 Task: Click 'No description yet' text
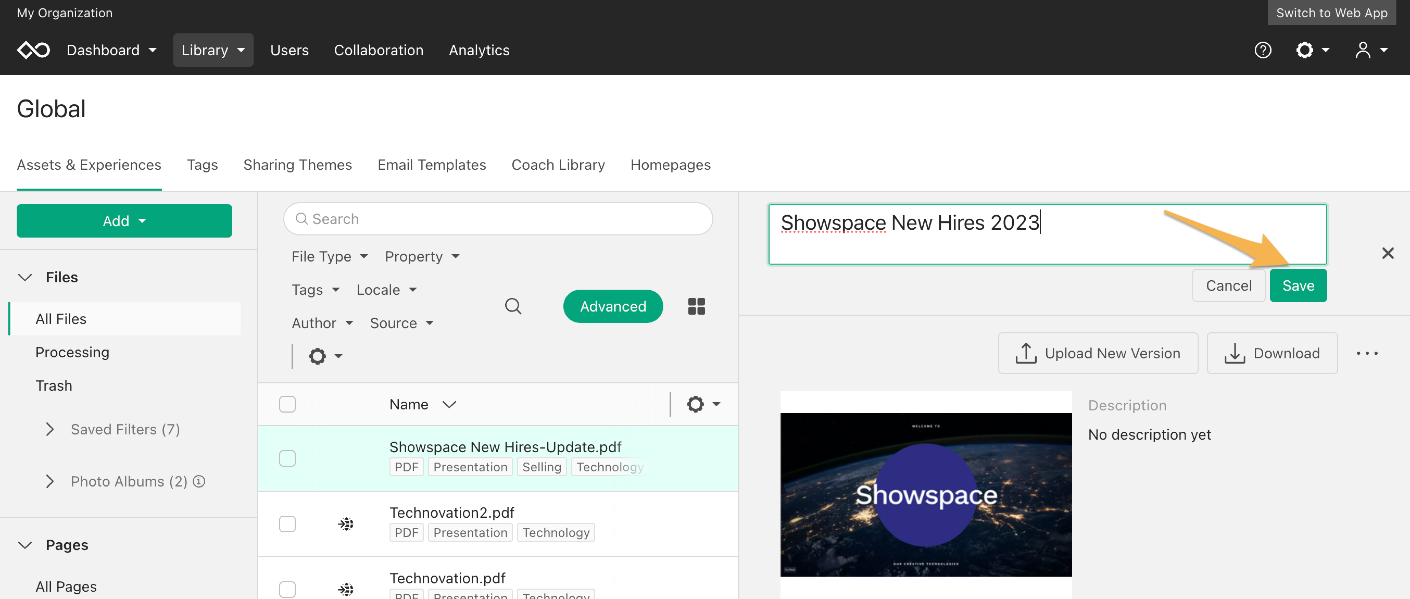point(1150,435)
